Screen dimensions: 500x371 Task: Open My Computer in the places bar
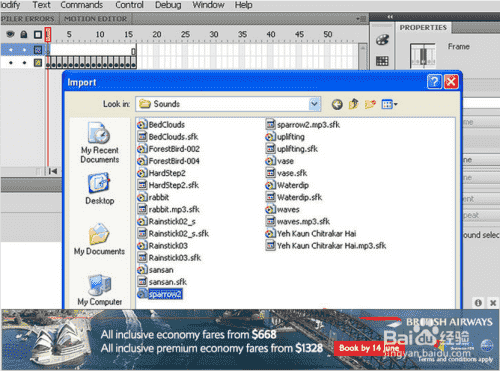(x=100, y=290)
